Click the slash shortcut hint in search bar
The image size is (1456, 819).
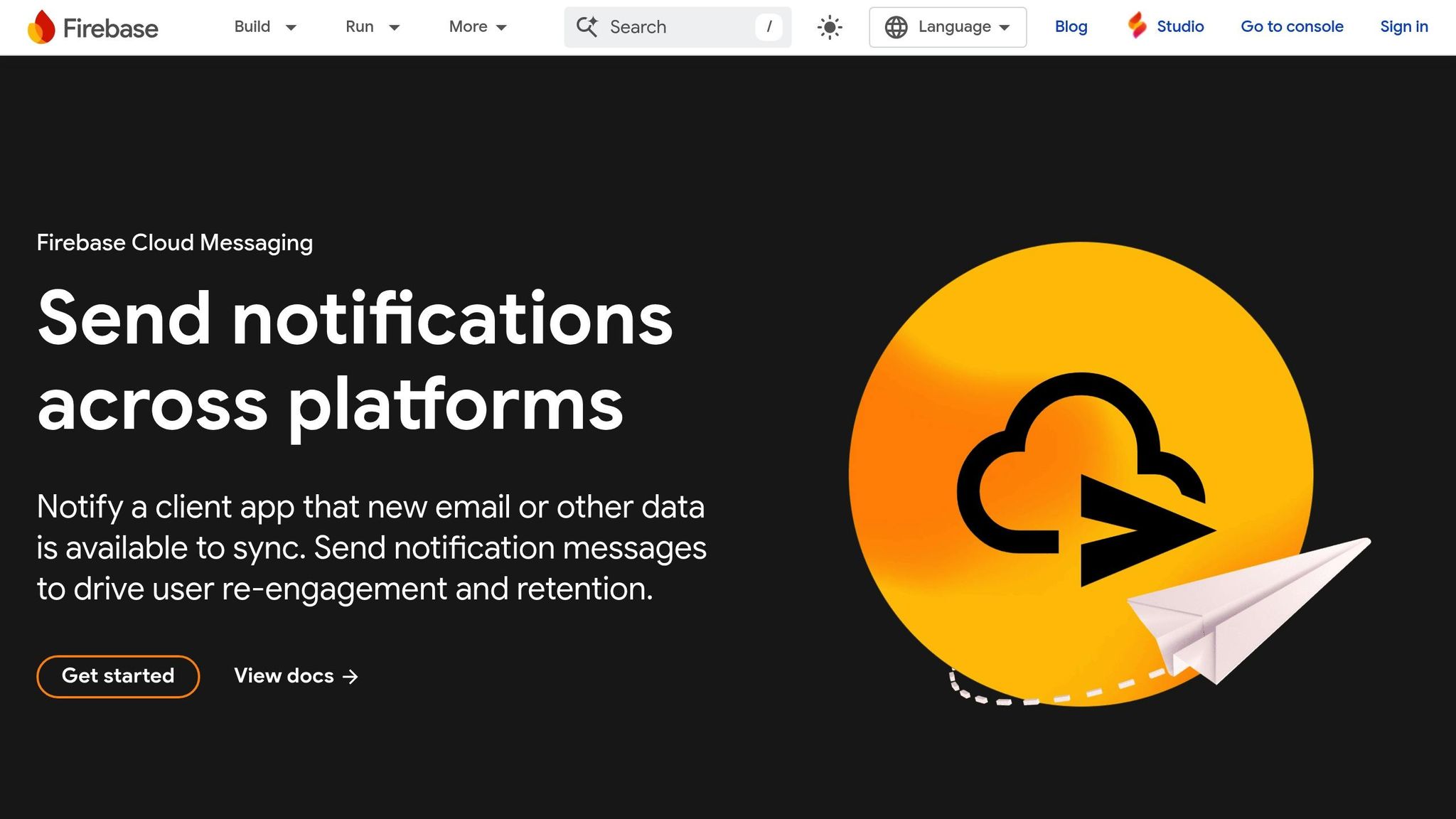click(769, 27)
